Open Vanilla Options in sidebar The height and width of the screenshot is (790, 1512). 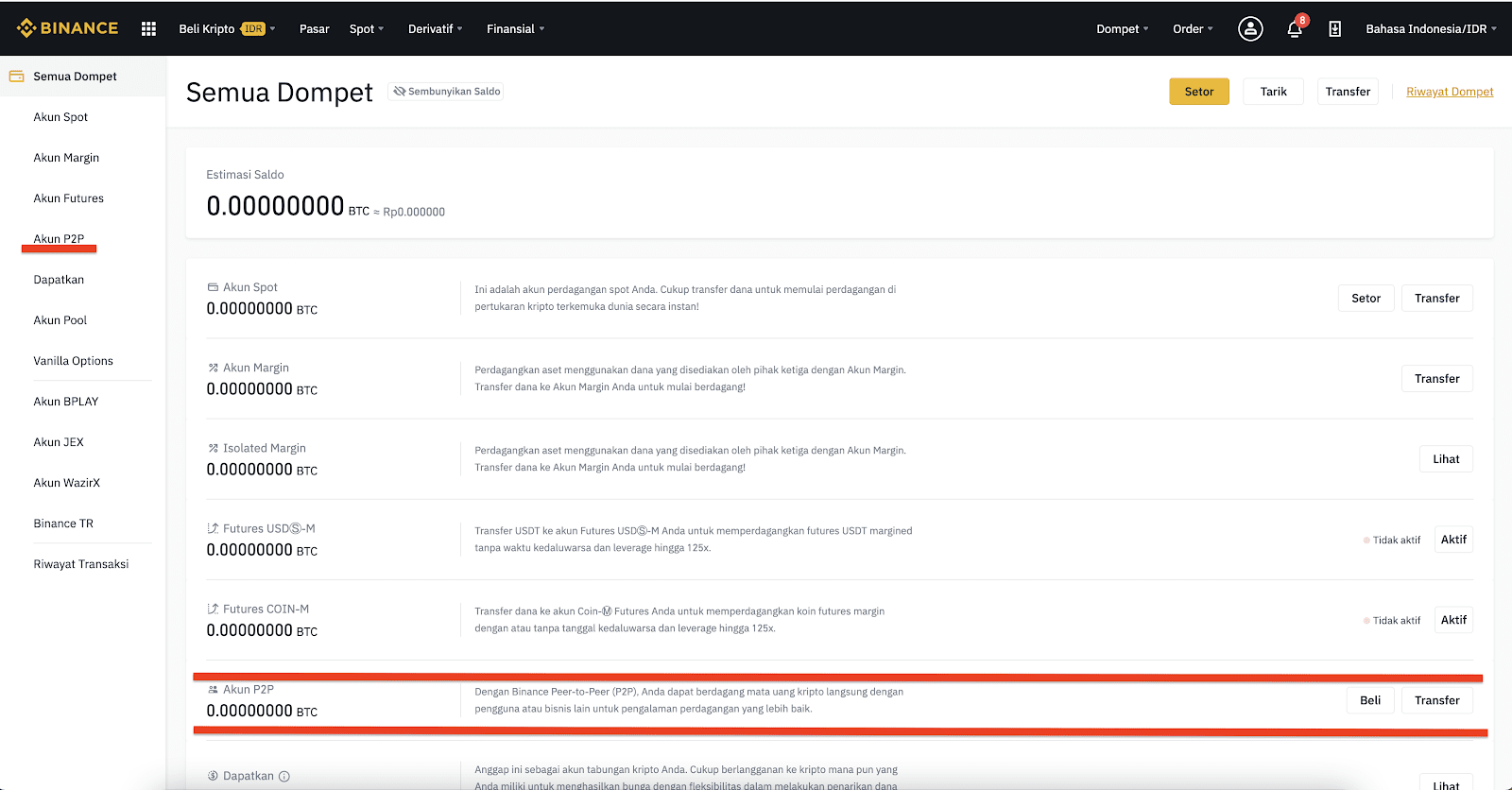pyautogui.click(x=73, y=361)
